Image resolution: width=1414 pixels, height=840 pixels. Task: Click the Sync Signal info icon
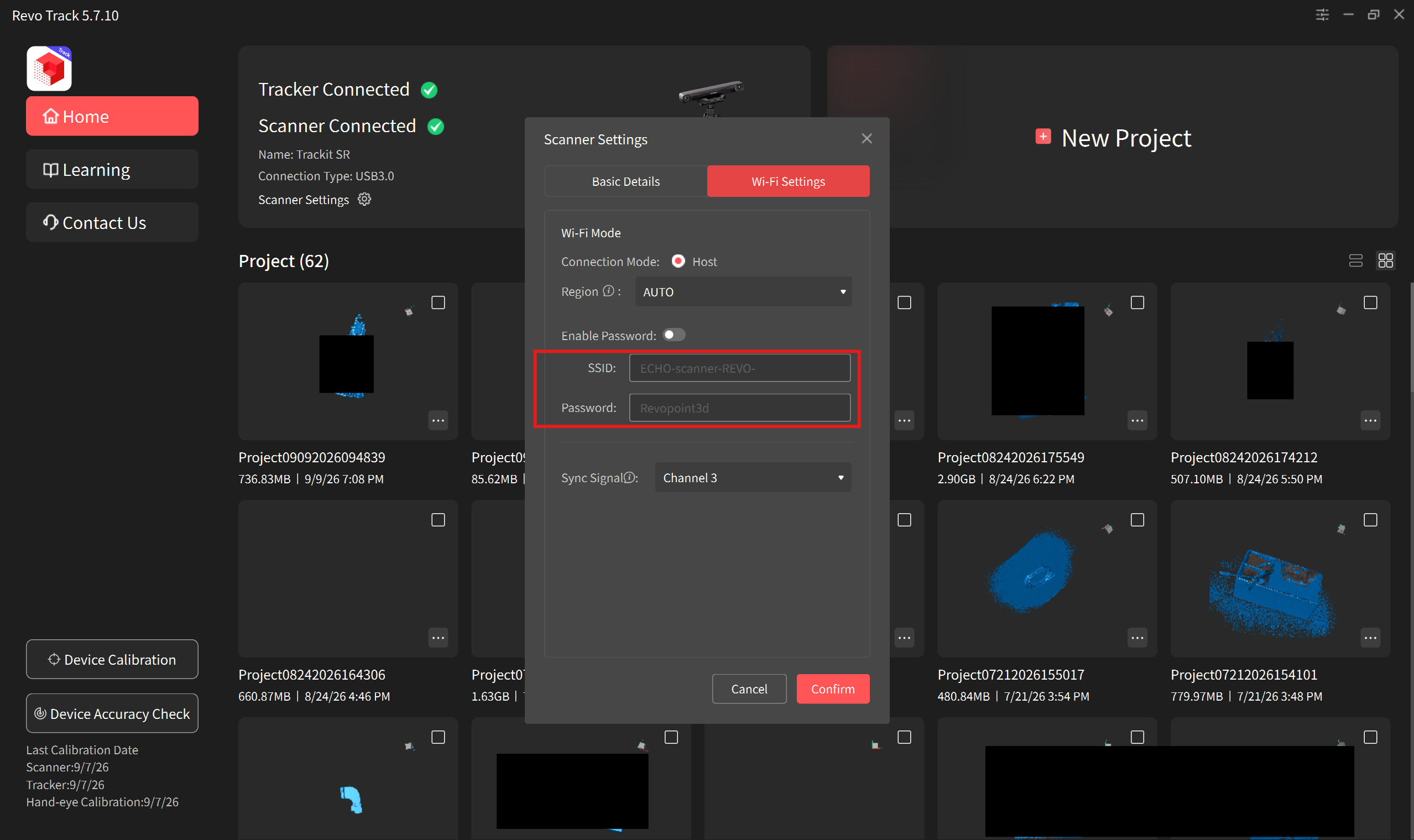[629, 478]
